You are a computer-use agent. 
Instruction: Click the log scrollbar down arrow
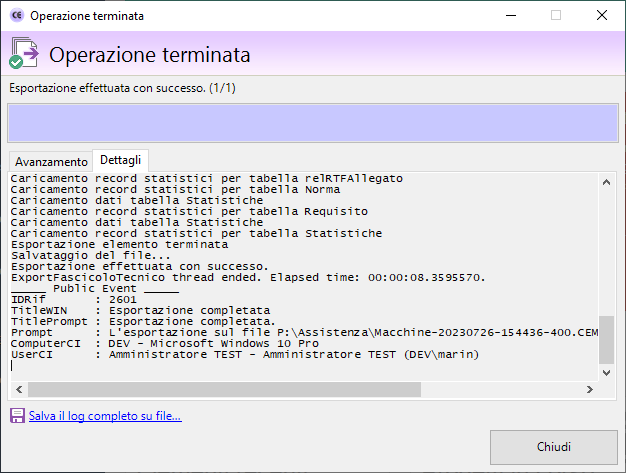(606, 372)
